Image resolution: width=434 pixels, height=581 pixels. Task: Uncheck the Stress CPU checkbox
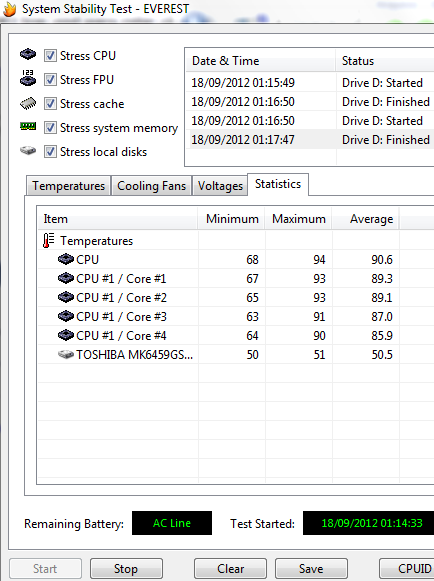pyautogui.click(x=50, y=56)
